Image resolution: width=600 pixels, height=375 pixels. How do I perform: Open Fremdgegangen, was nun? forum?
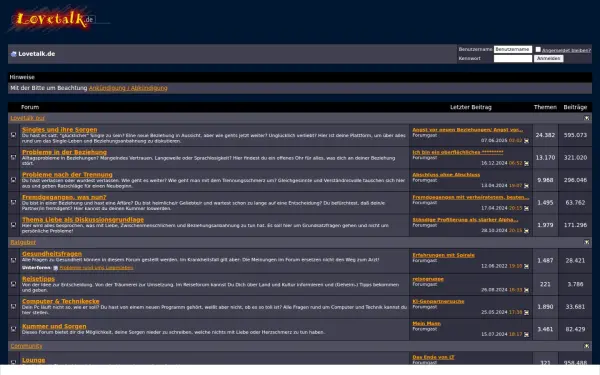click(x=64, y=197)
